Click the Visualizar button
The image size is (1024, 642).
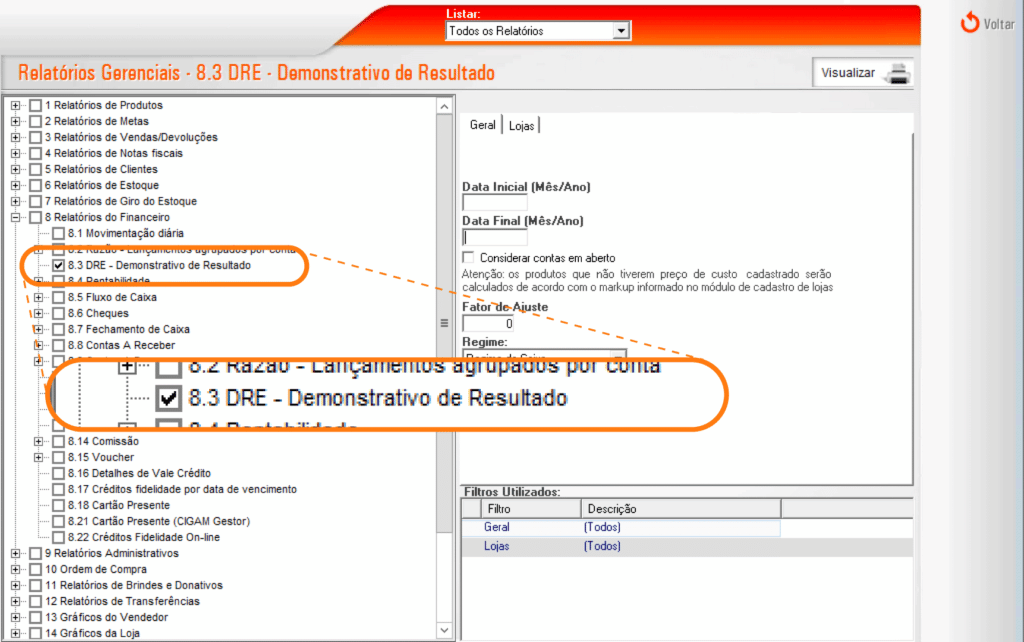[x=863, y=72]
